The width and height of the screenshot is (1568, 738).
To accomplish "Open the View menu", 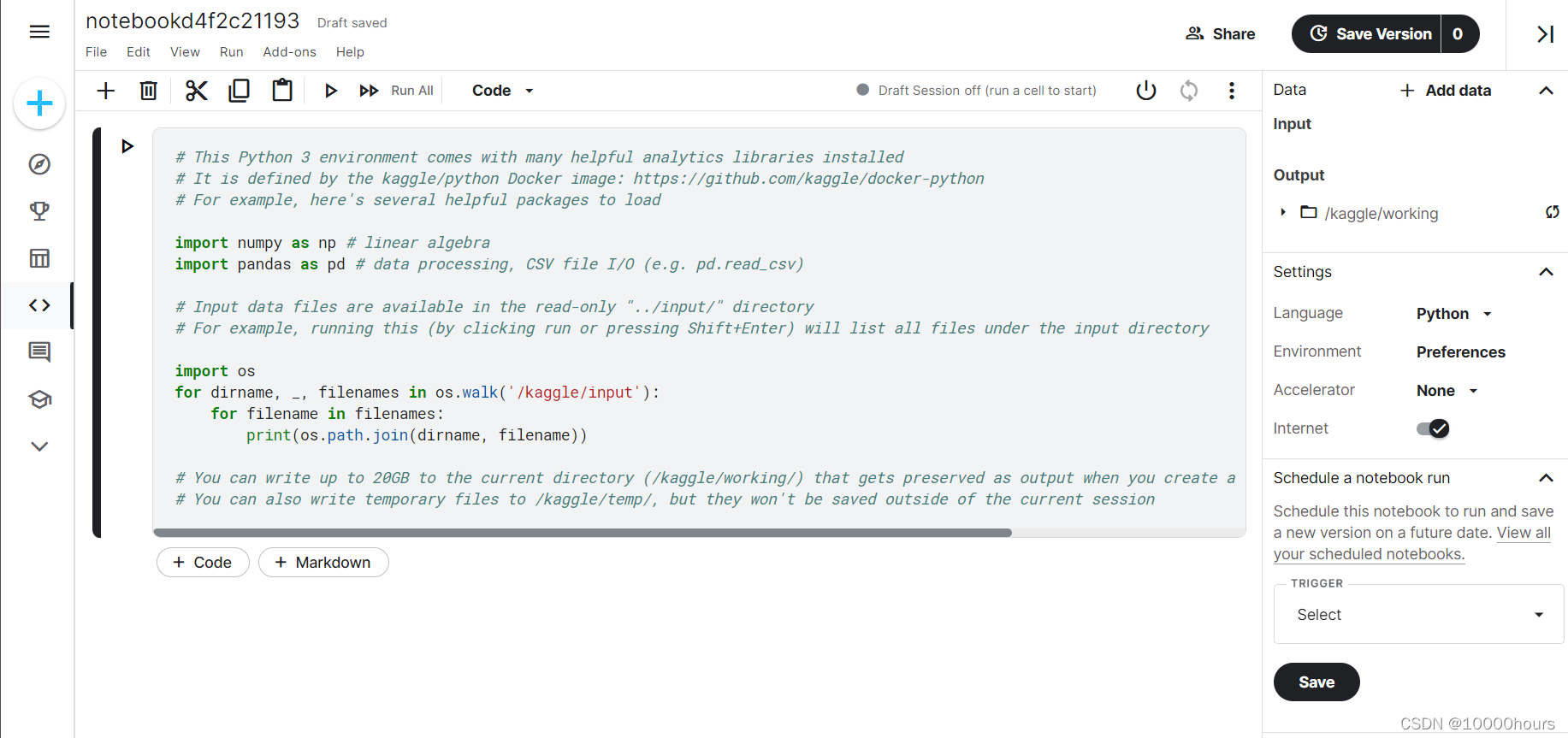I will (185, 52).
